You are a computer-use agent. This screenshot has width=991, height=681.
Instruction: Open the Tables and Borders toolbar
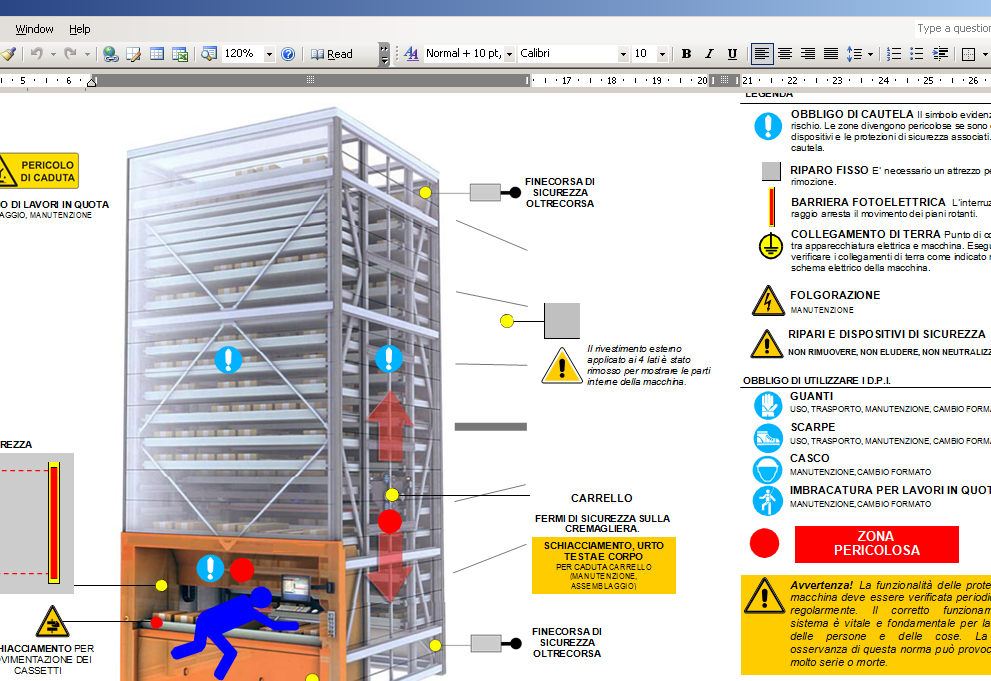133,54
